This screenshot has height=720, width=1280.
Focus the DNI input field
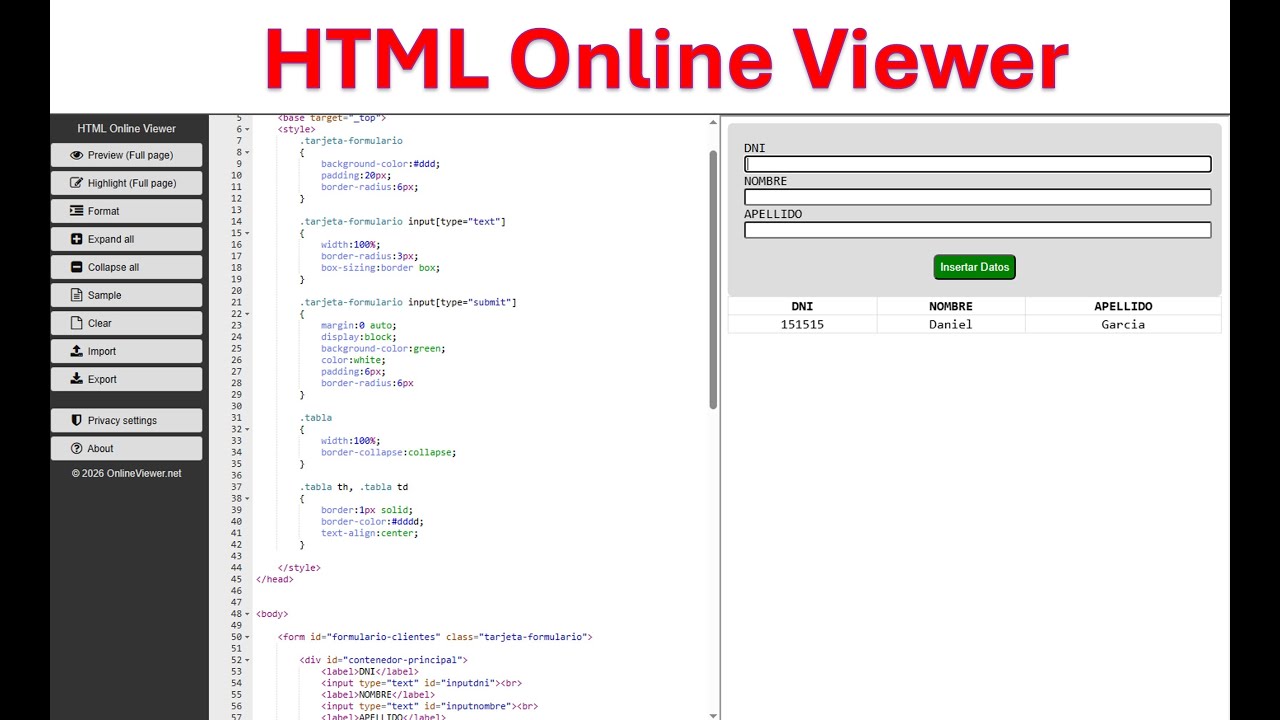(x=977, y=164)
